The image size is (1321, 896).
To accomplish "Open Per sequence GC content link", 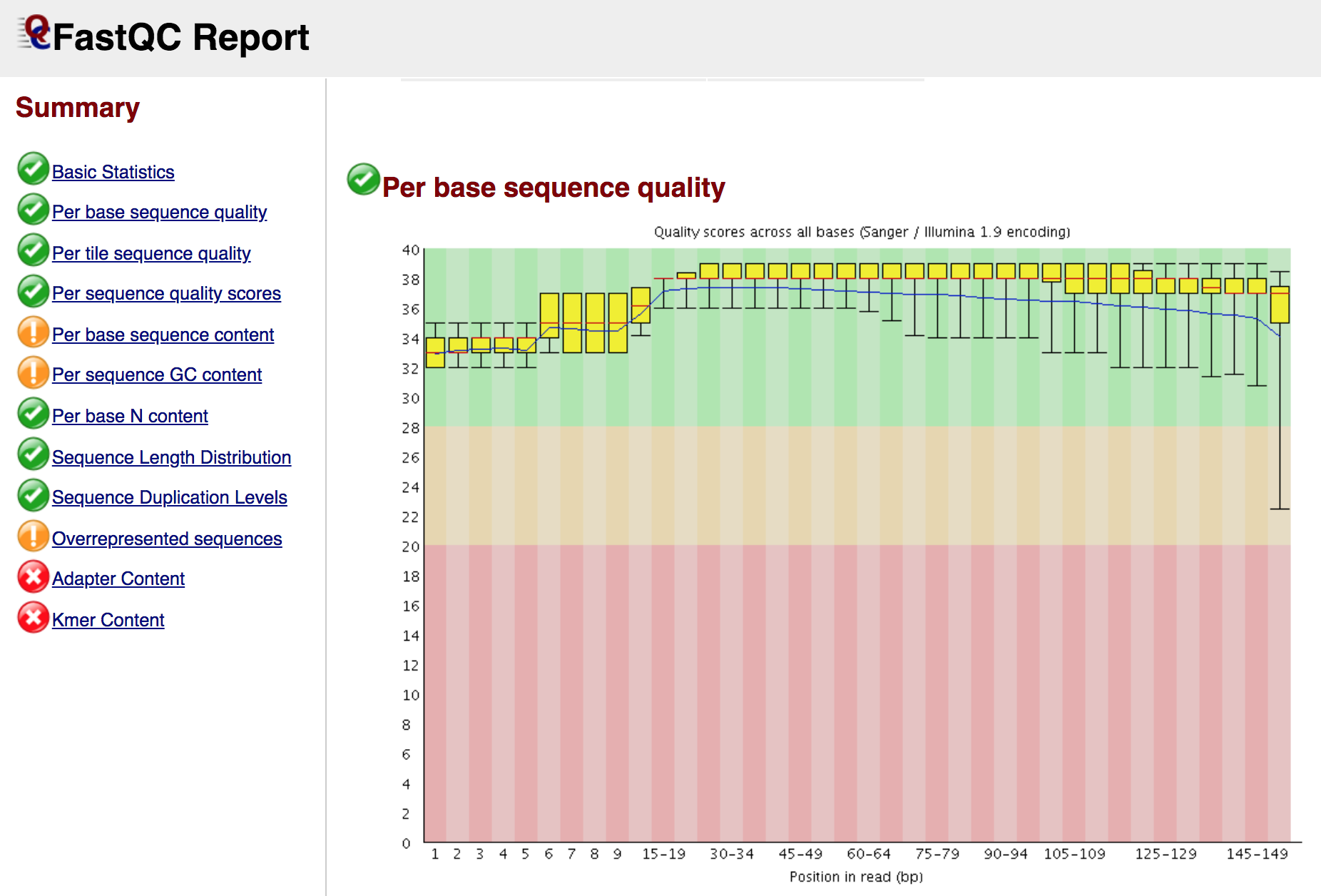I will point(157,375).
